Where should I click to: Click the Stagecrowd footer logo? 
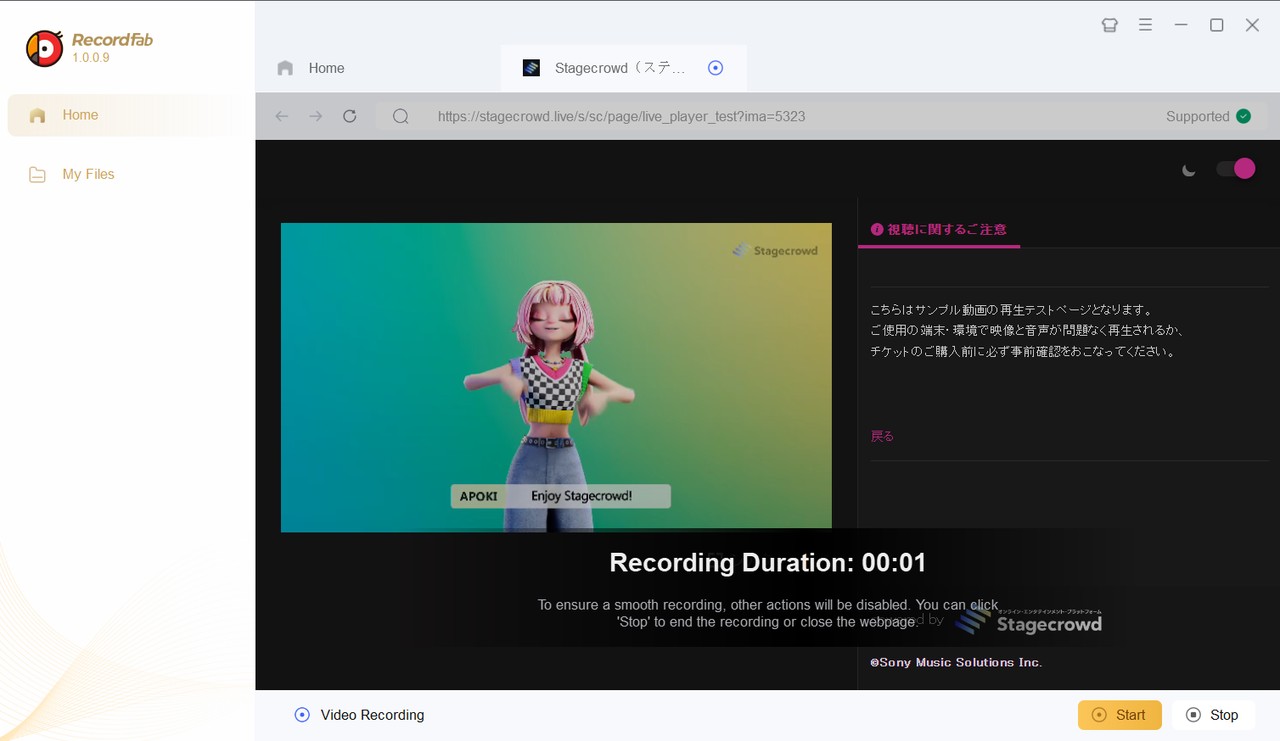click(x=1027, y=622)
